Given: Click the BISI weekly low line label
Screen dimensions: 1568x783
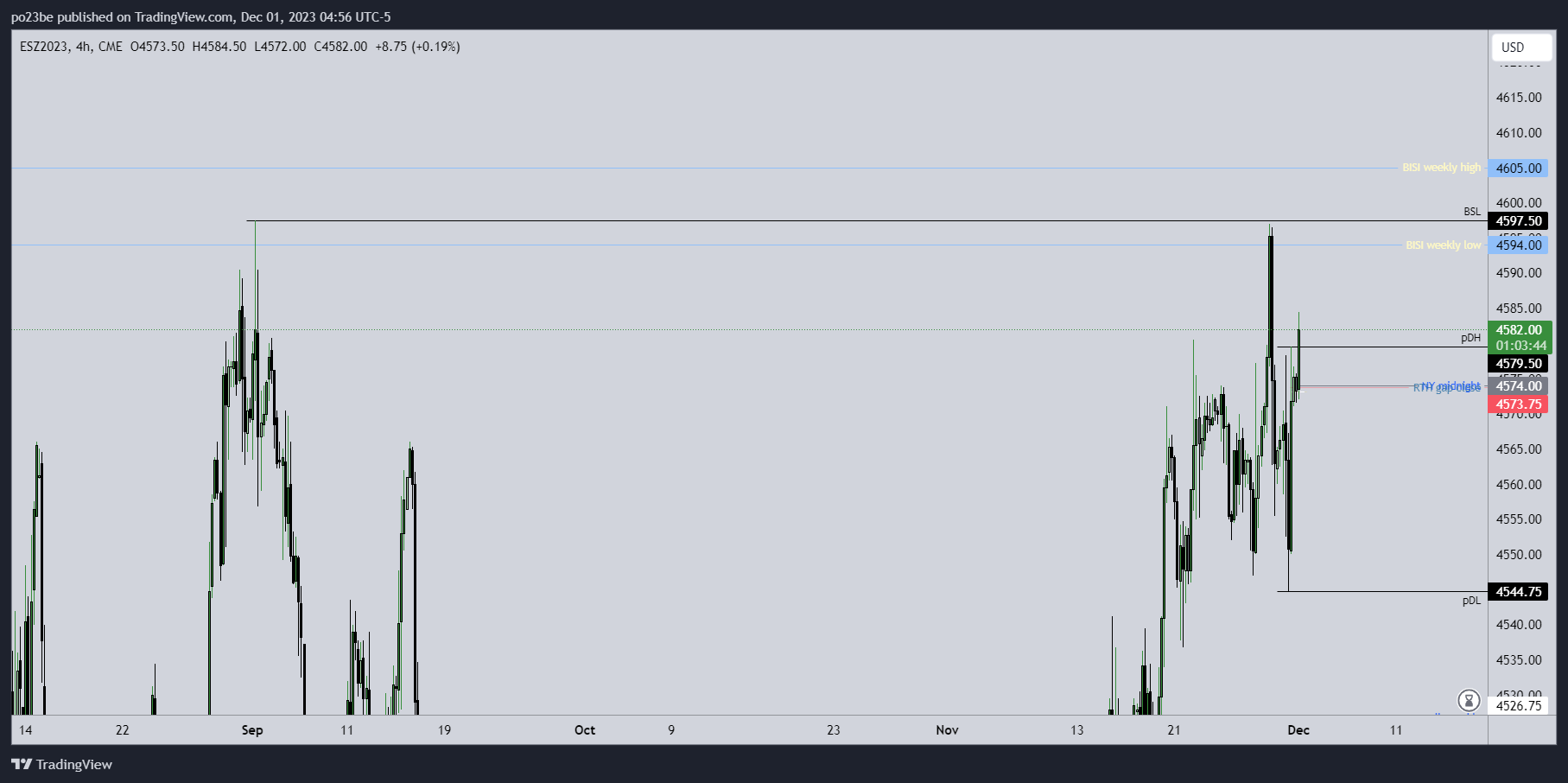Looking at the screenshot, I should point(1443,245).
